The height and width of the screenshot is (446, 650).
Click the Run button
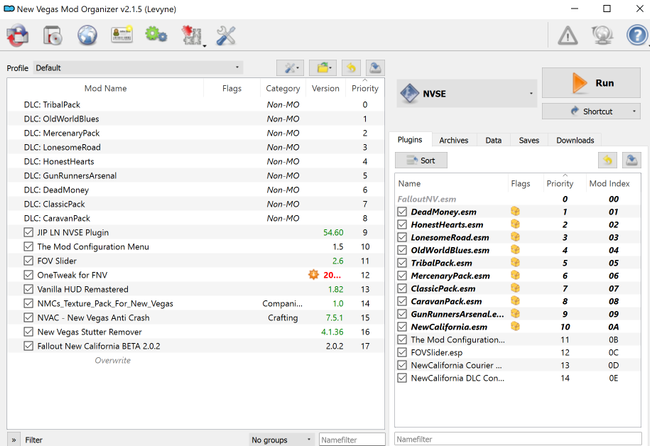point(591,83)
